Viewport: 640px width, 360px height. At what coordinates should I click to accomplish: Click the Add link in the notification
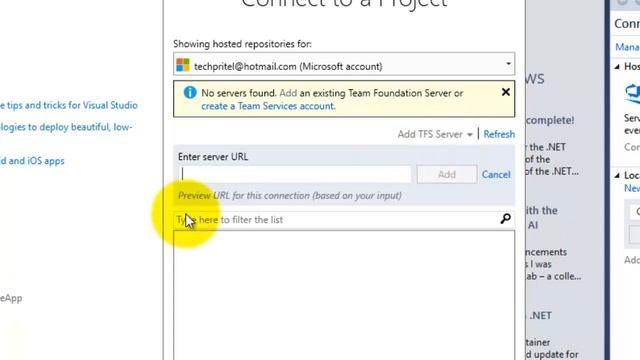(x=288, y=93)
